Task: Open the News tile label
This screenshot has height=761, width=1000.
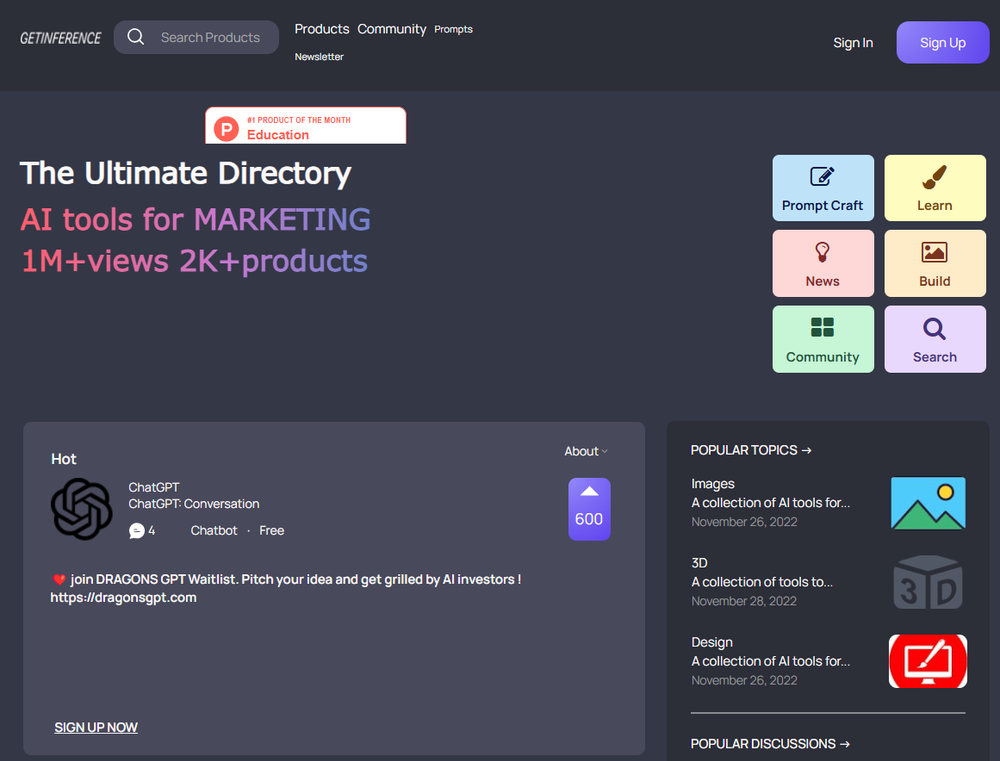Action: (822, 281)
